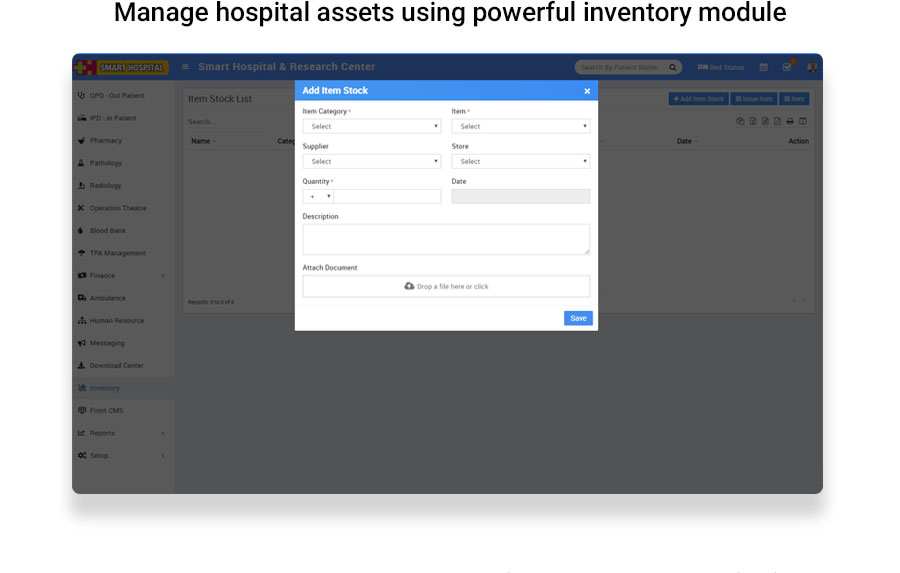The width and height of the screenshot is (900, 573).
Task: Expand the Finance sidebar menu
Action: 102,276
